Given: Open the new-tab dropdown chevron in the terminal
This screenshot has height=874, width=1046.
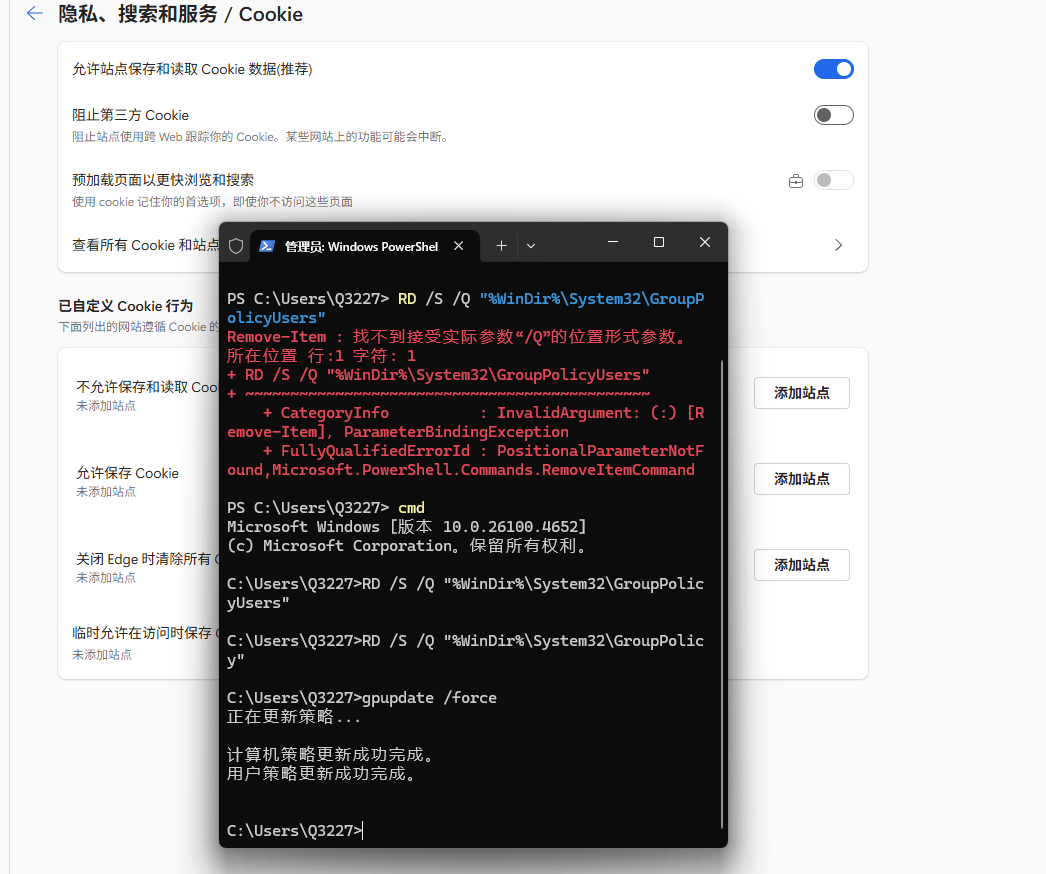Looking at the screenshot, I should [x=530, y=246].
